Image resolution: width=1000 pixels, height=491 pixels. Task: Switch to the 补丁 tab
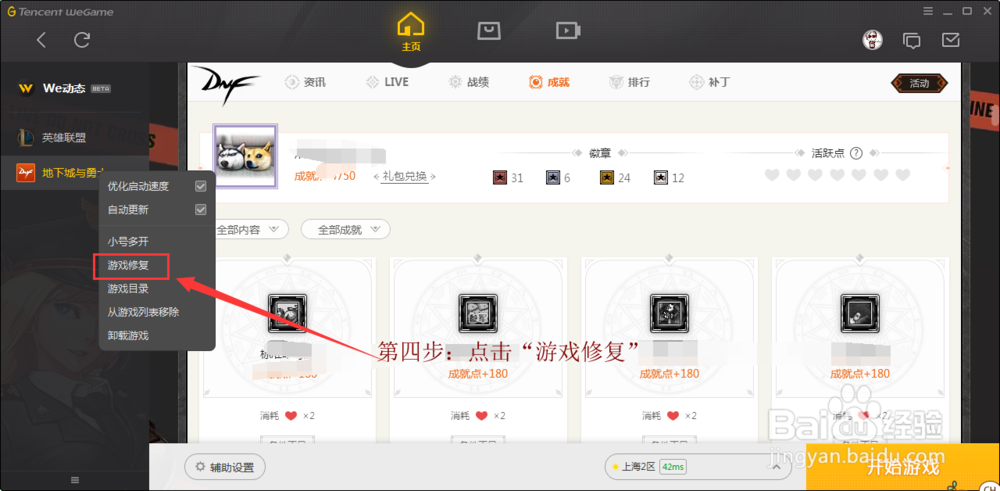pyautogui.click(x=710, y=82)
